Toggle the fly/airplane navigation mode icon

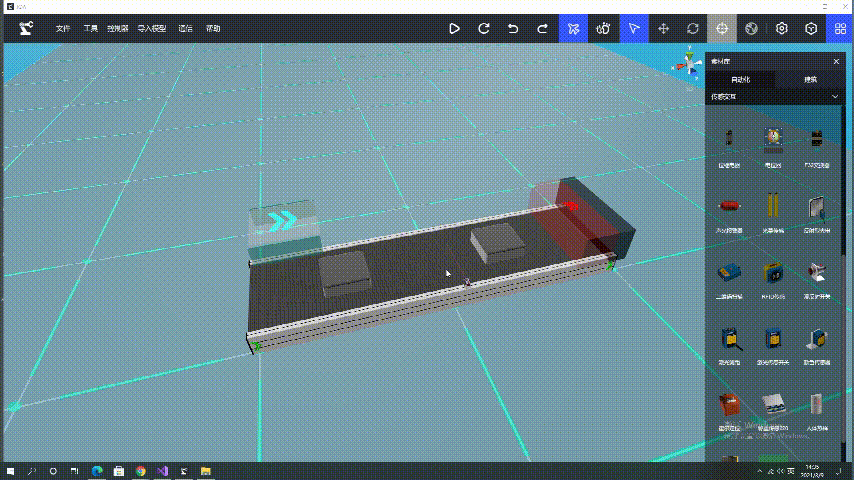[x=573, y=28]
